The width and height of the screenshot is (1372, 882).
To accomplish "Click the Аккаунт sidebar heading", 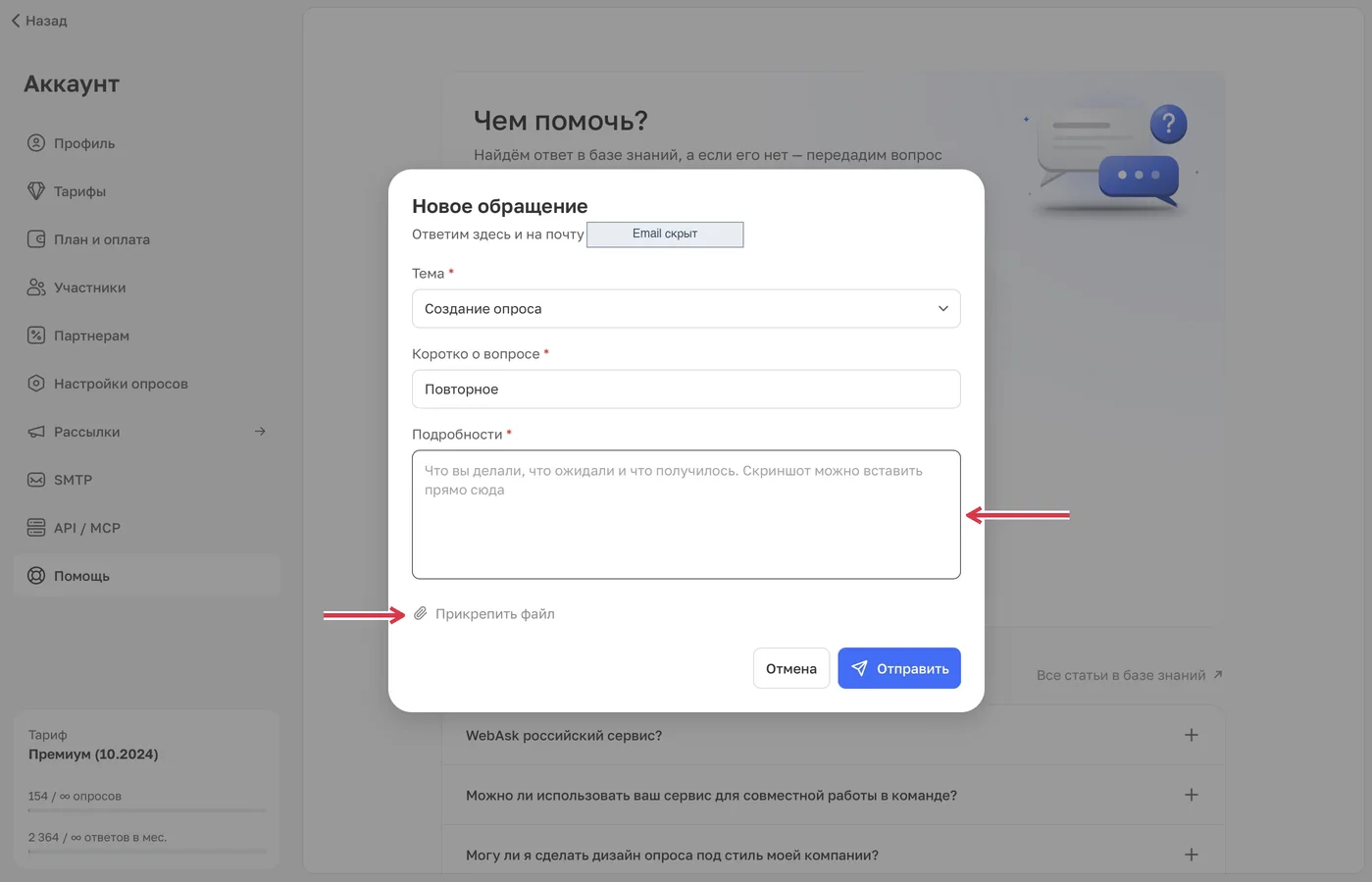I will click(x=72, y=84).
